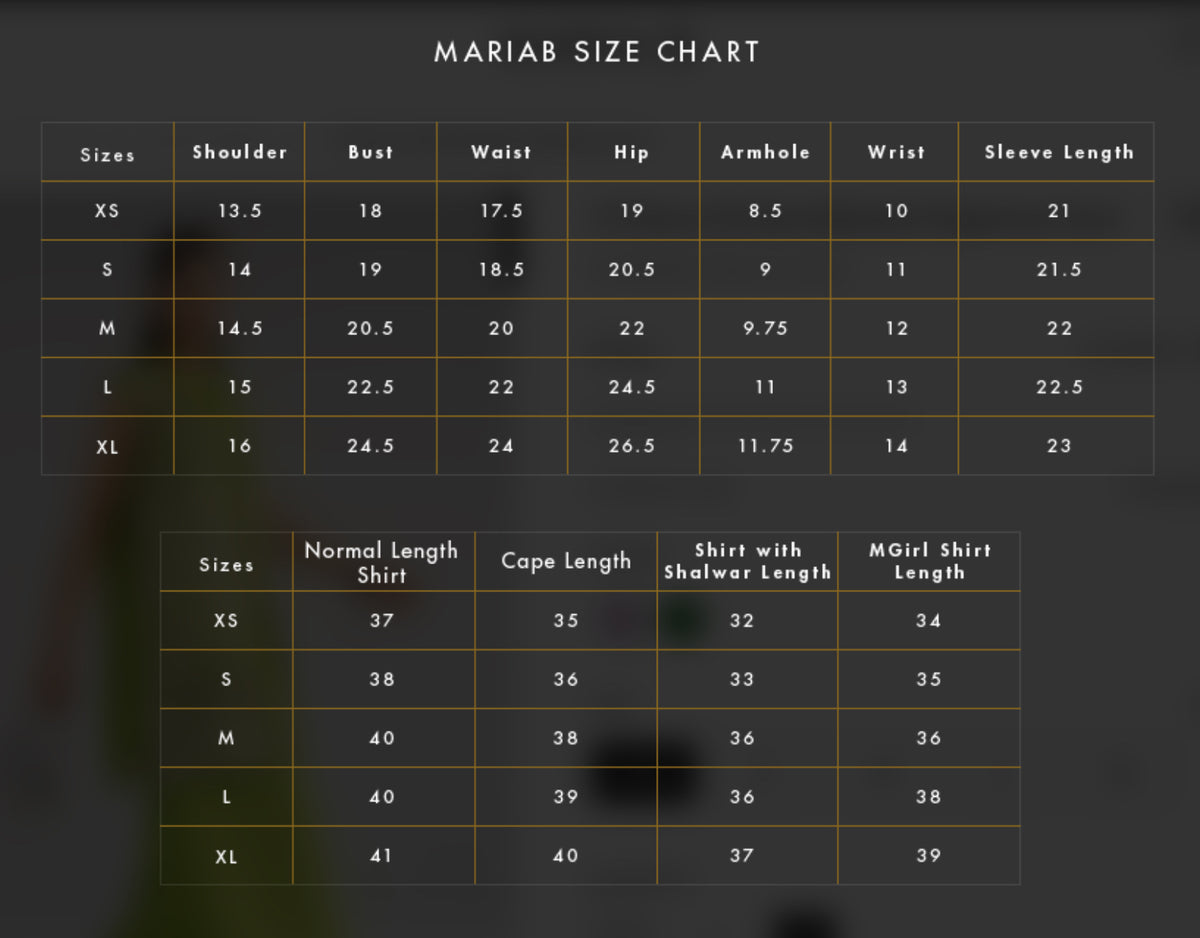Select the XL armhole value 11.75
The height and width of the screenshot is (938, 1200).
[765, 446]
